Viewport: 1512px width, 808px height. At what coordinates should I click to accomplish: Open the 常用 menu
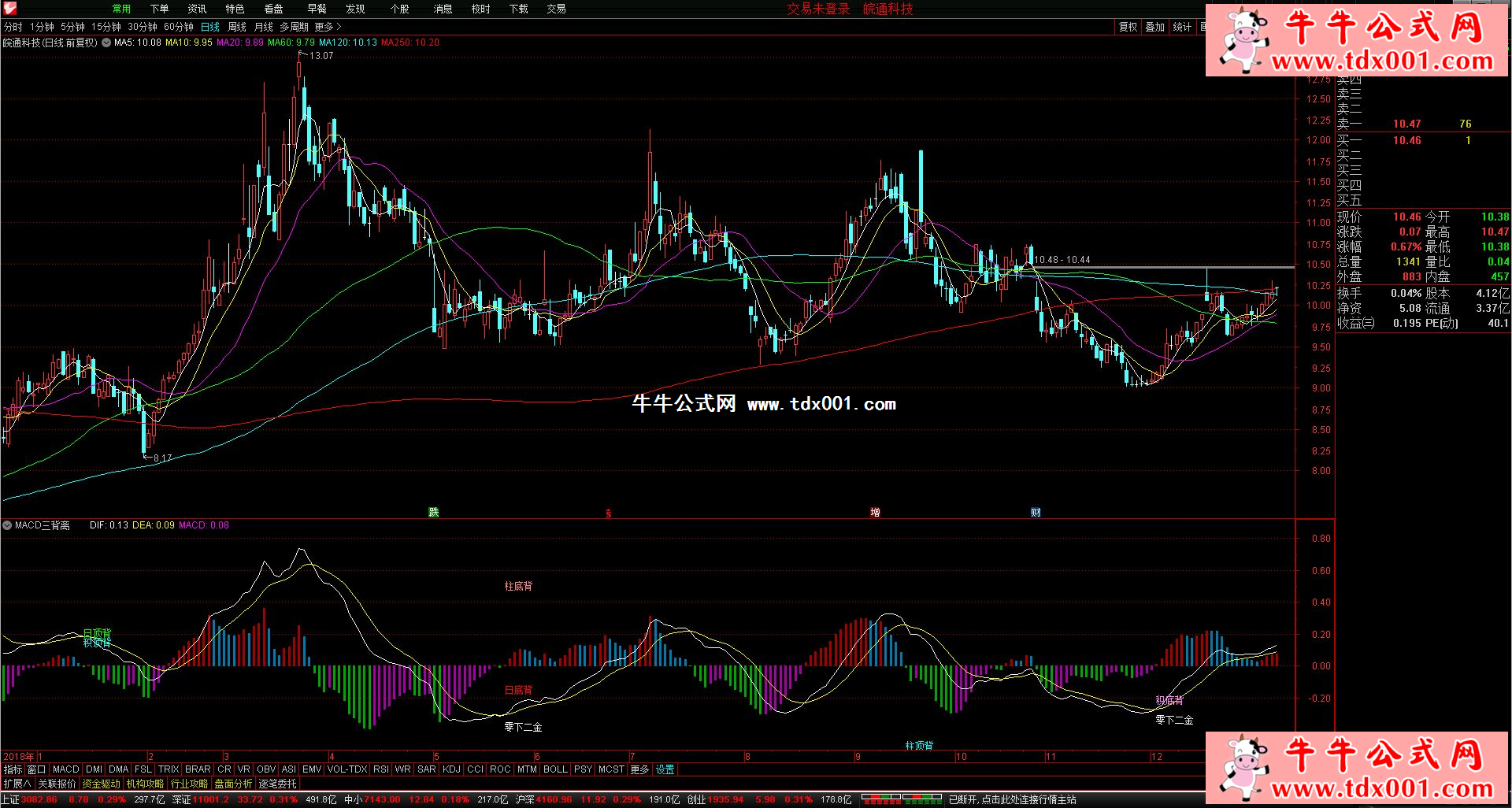pos(121,9)
